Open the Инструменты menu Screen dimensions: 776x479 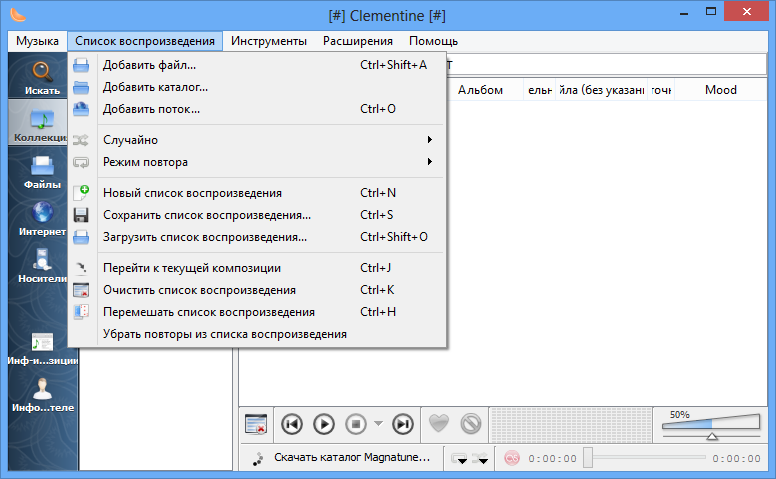269,41
